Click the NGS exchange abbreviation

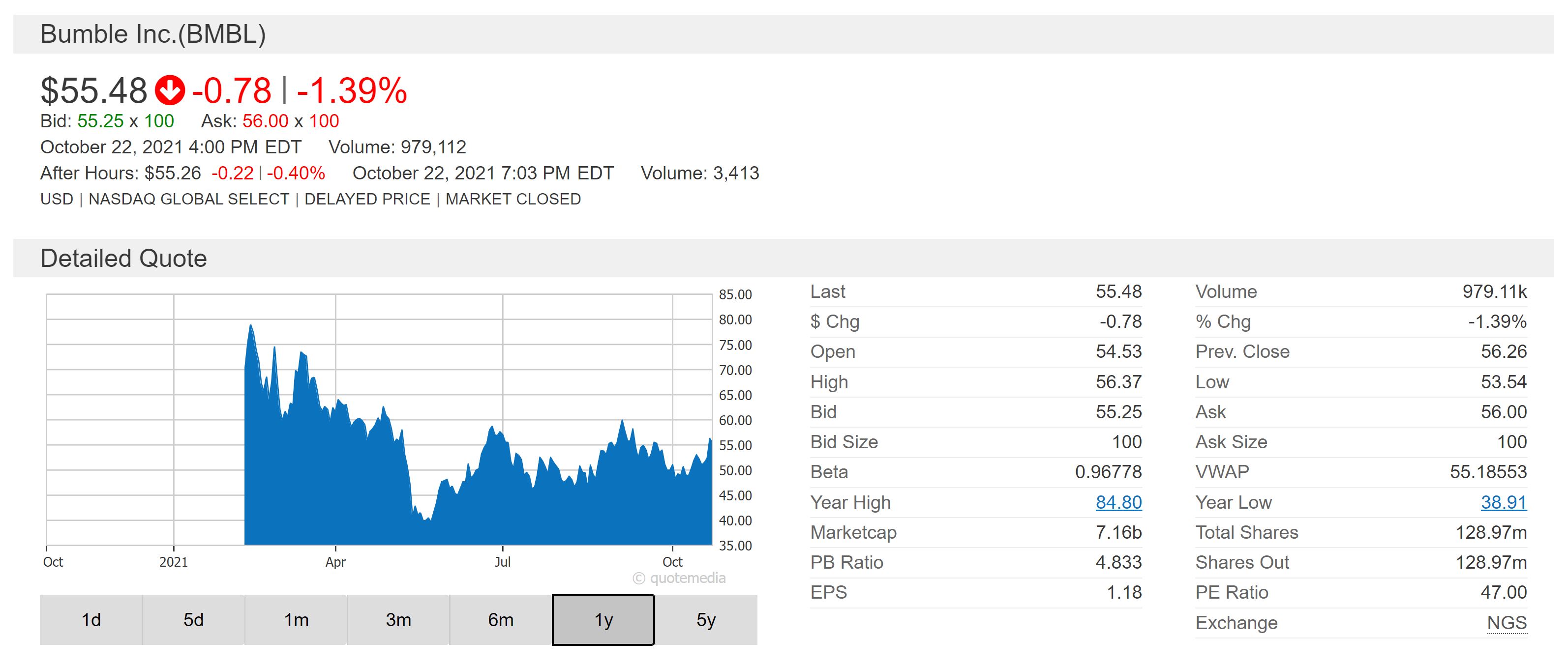pos(1507,623)
